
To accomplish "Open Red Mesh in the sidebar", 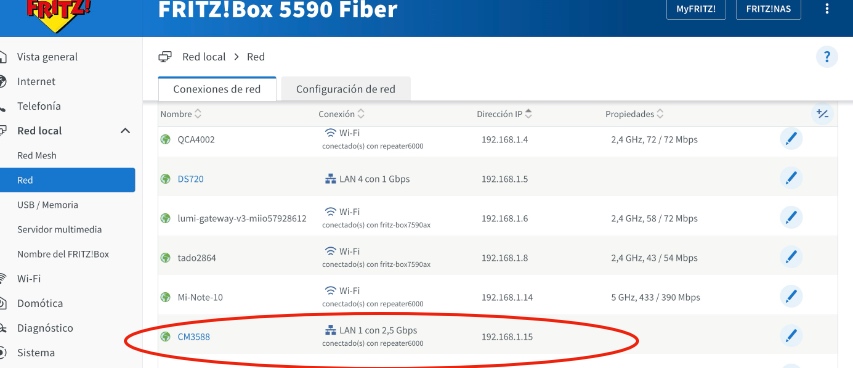I will [x=36, y=155].
